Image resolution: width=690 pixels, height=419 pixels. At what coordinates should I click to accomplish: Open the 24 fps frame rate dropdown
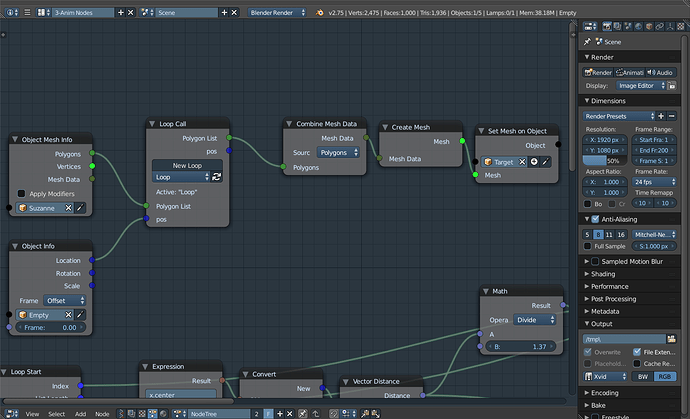click(654, 182)
